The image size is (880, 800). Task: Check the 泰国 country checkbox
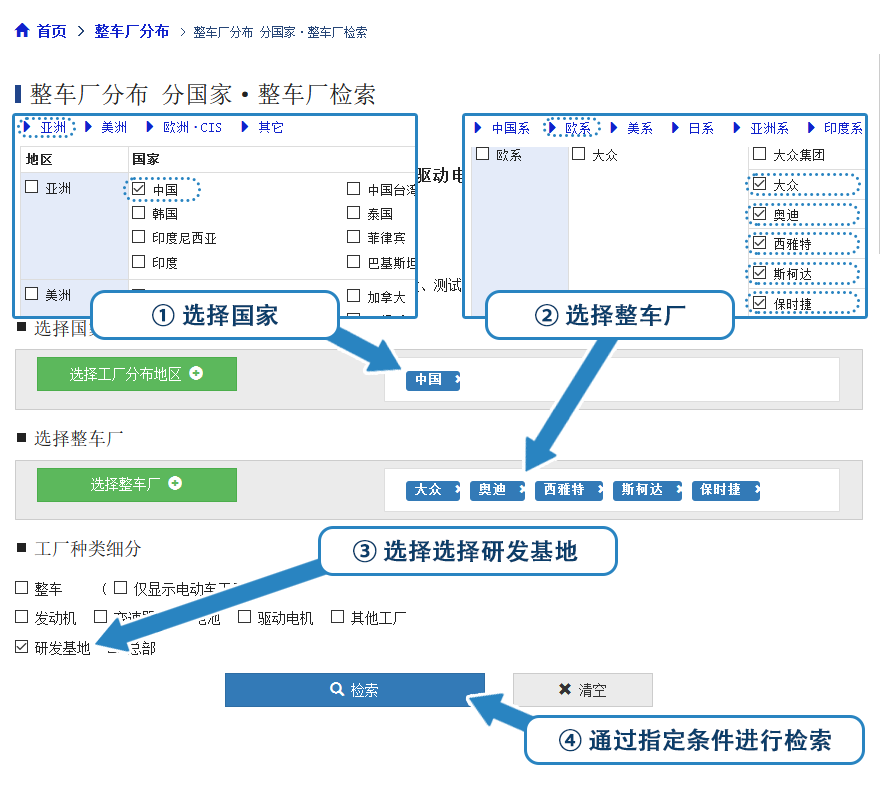(354, 213)
